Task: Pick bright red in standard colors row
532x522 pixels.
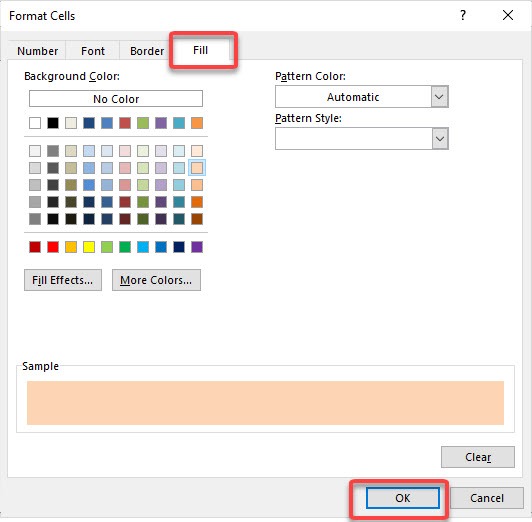Action: pyautogui.click(x=53, y=247)
